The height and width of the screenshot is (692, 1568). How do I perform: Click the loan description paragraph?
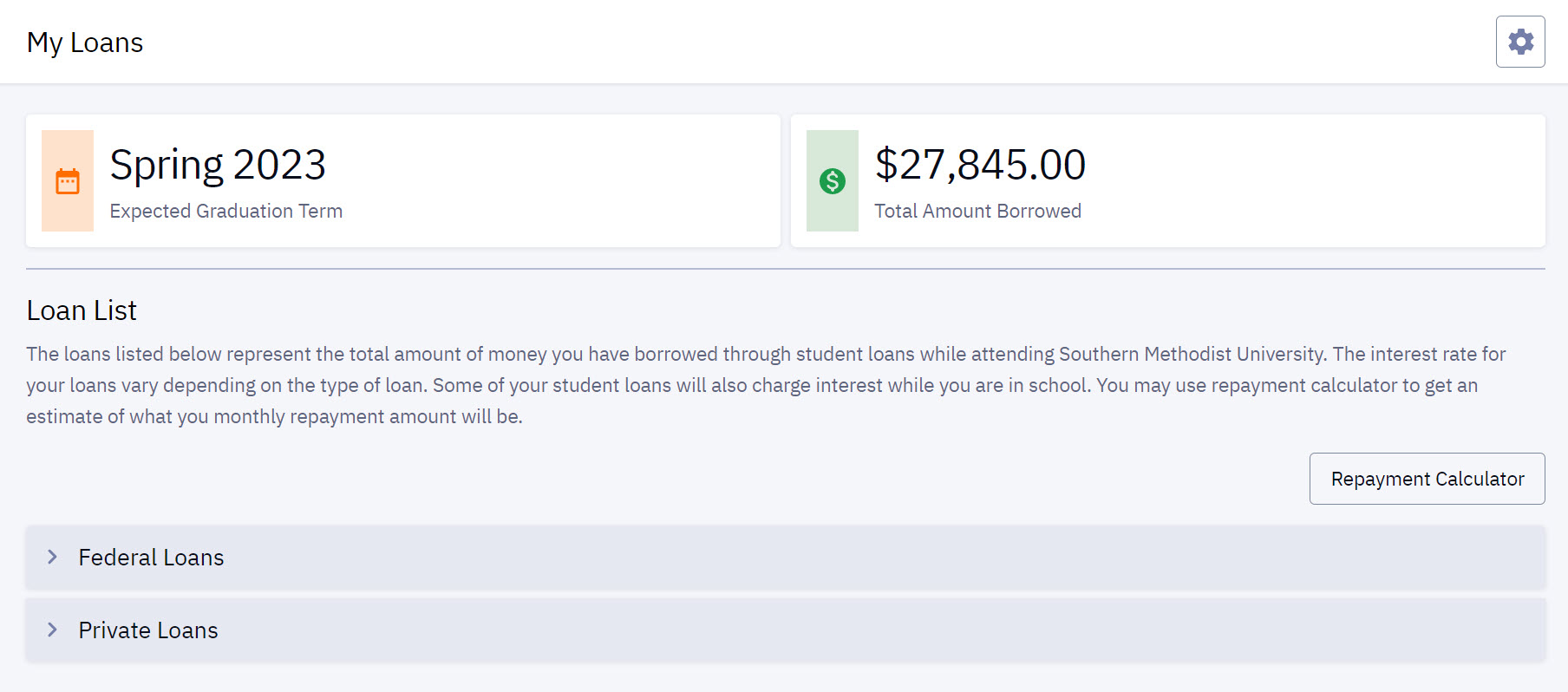click(x=766, y=385)
